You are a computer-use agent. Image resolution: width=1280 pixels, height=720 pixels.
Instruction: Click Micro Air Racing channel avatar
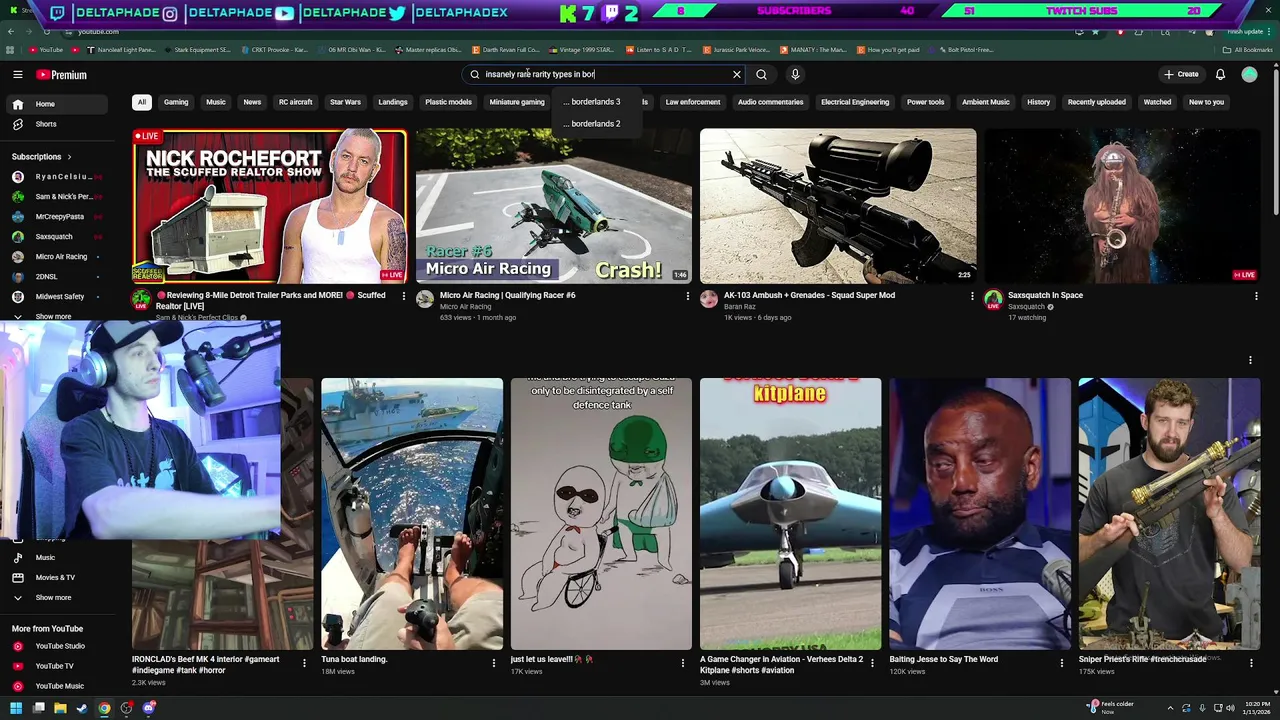click(x=425, y=299)
